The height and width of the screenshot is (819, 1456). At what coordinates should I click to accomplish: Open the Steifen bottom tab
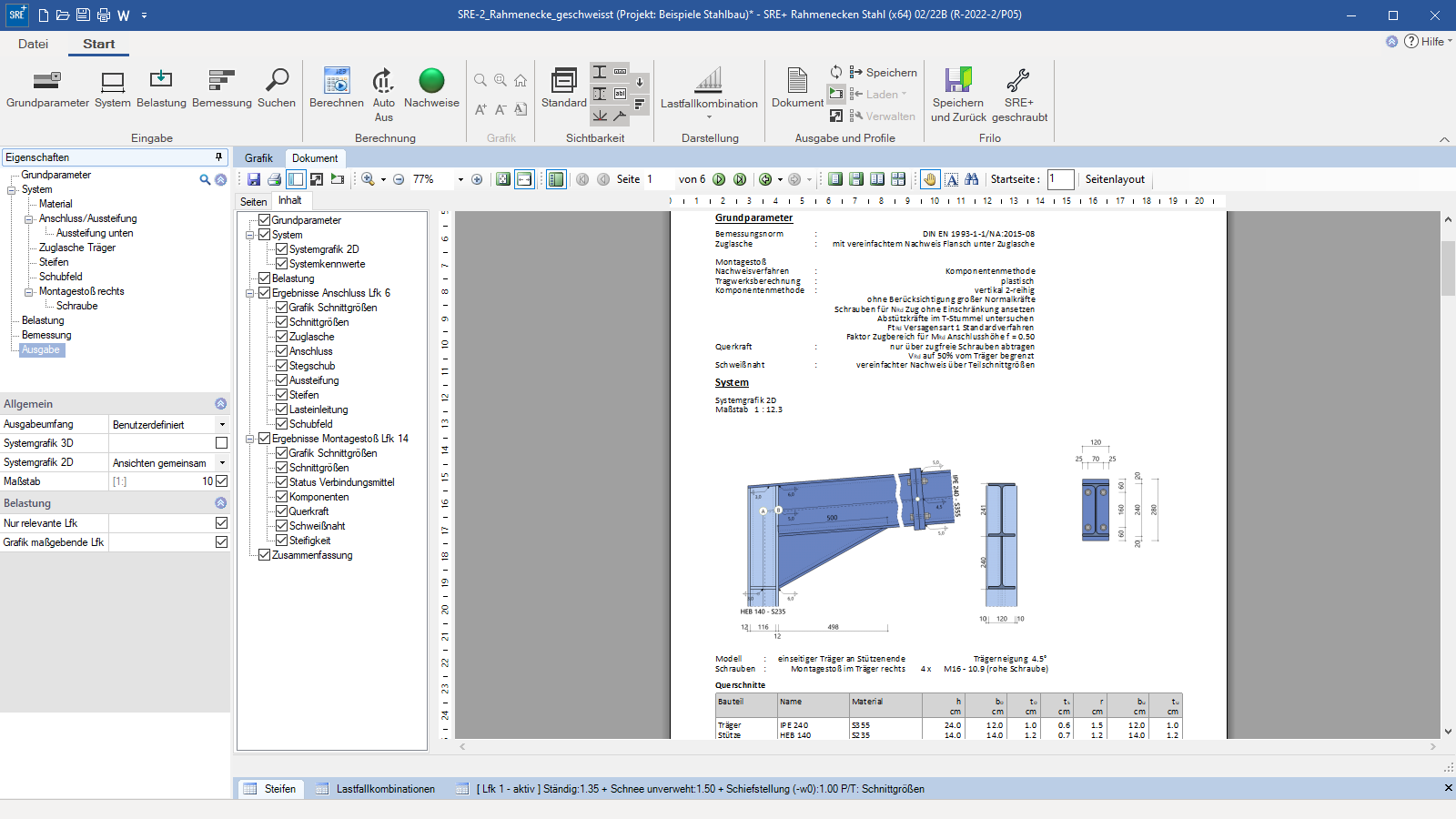(270, 789)
